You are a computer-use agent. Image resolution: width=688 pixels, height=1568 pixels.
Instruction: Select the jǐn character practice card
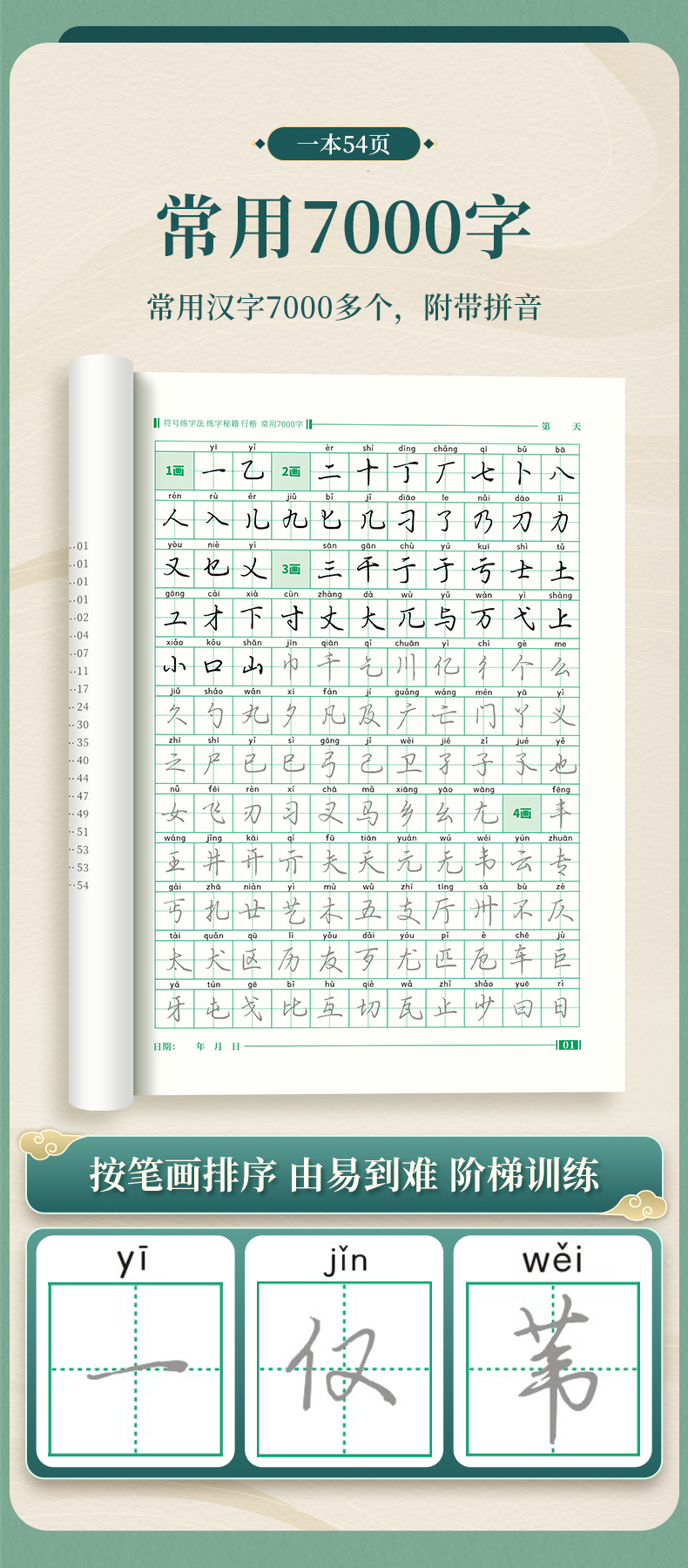pos(344,1357)
